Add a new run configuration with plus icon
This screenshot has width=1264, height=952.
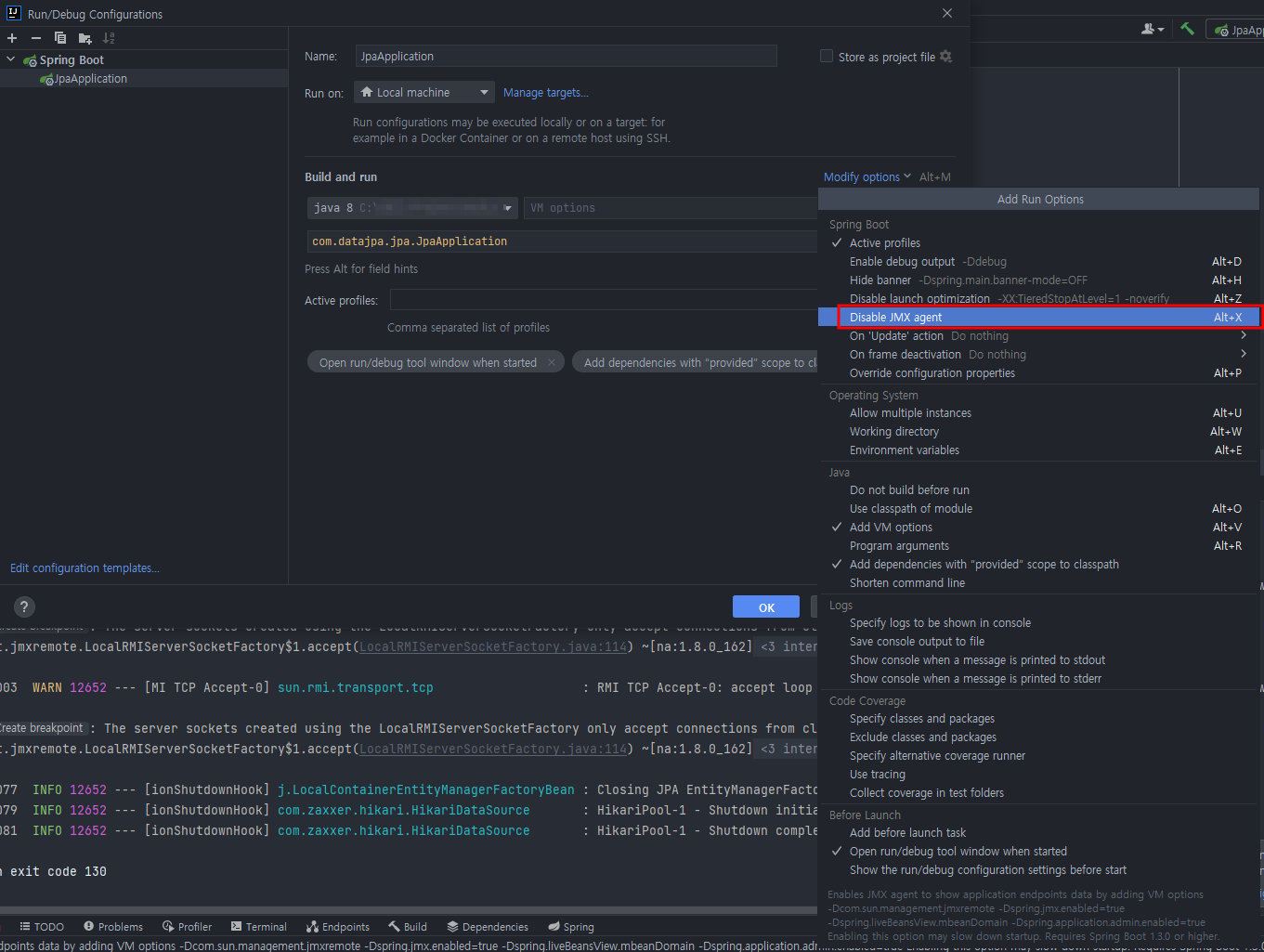tap(12, 38)
